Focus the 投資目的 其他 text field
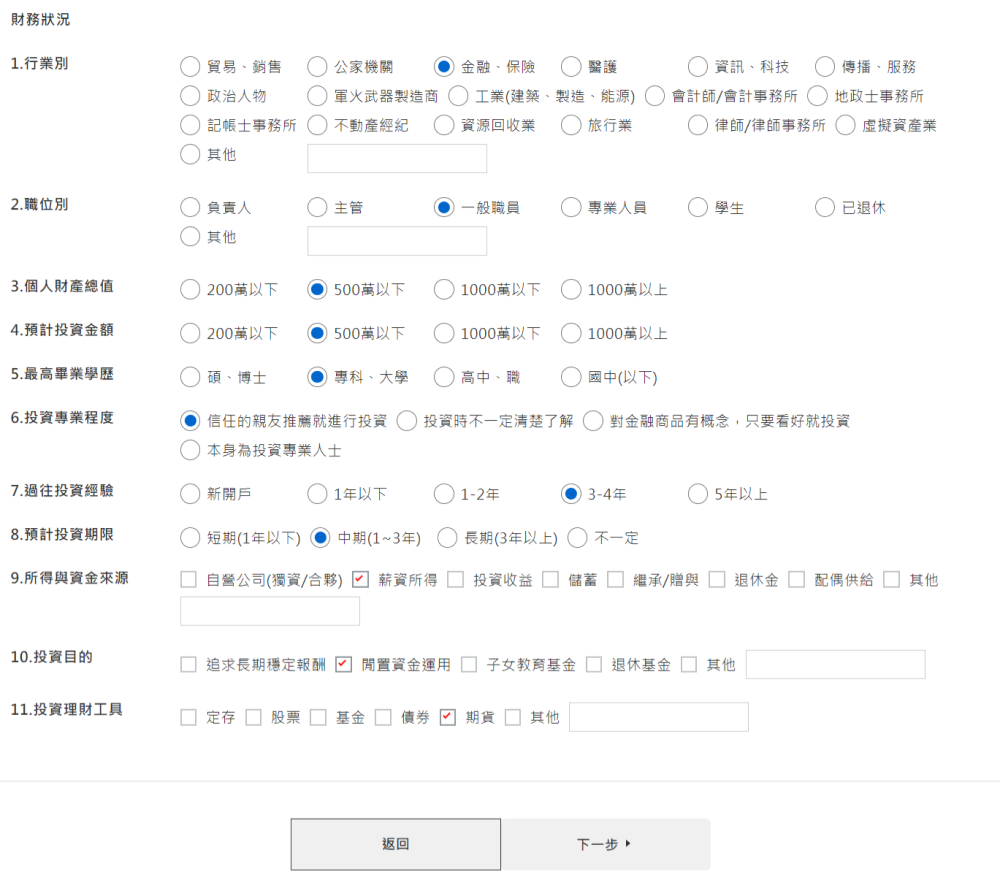 pyautogui.click(x=835, y=665)
